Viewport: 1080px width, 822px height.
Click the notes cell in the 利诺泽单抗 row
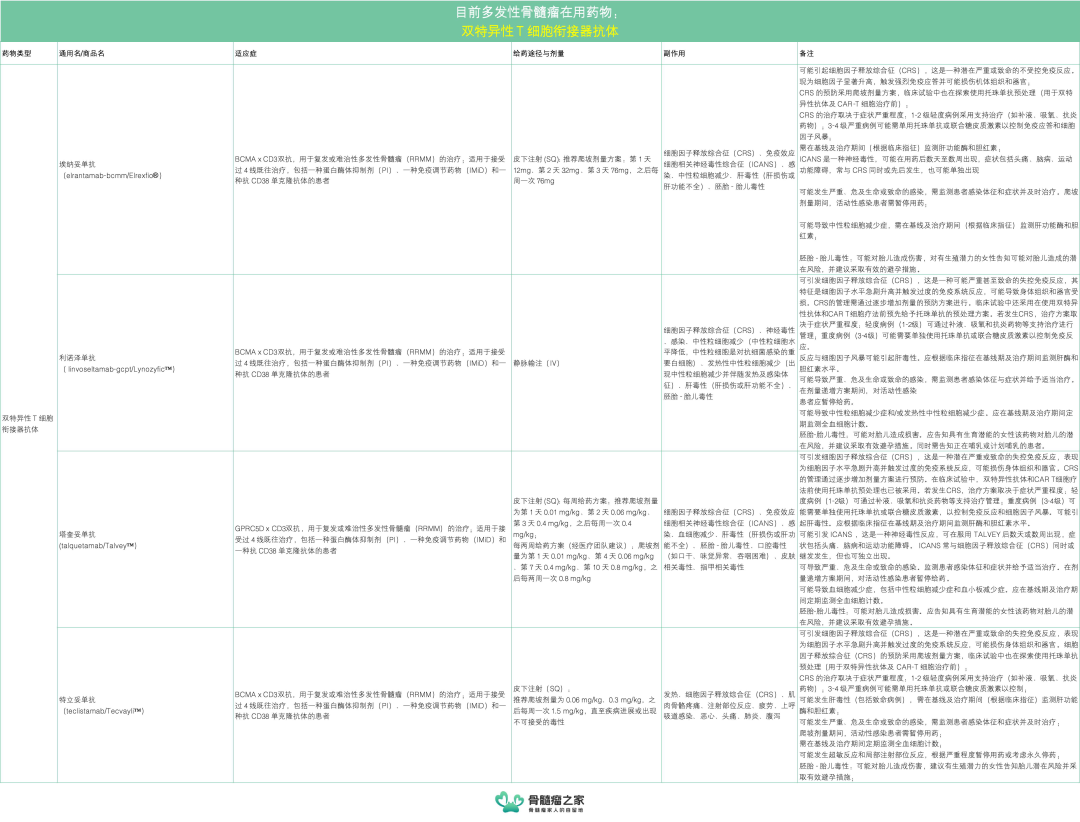pos(938,363)
